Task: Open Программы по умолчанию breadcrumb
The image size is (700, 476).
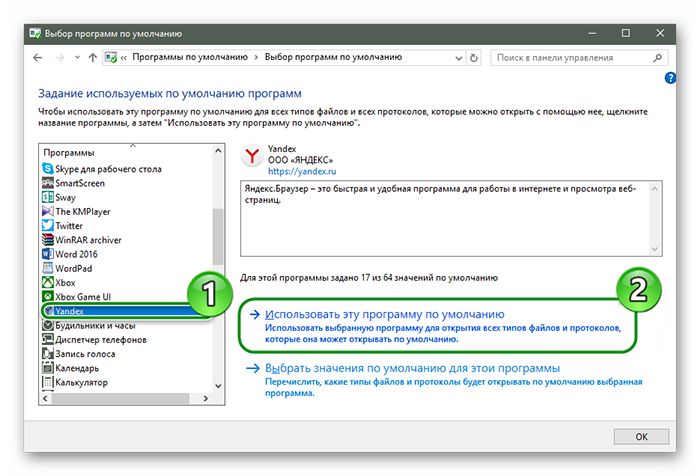Action: point(190,57)
